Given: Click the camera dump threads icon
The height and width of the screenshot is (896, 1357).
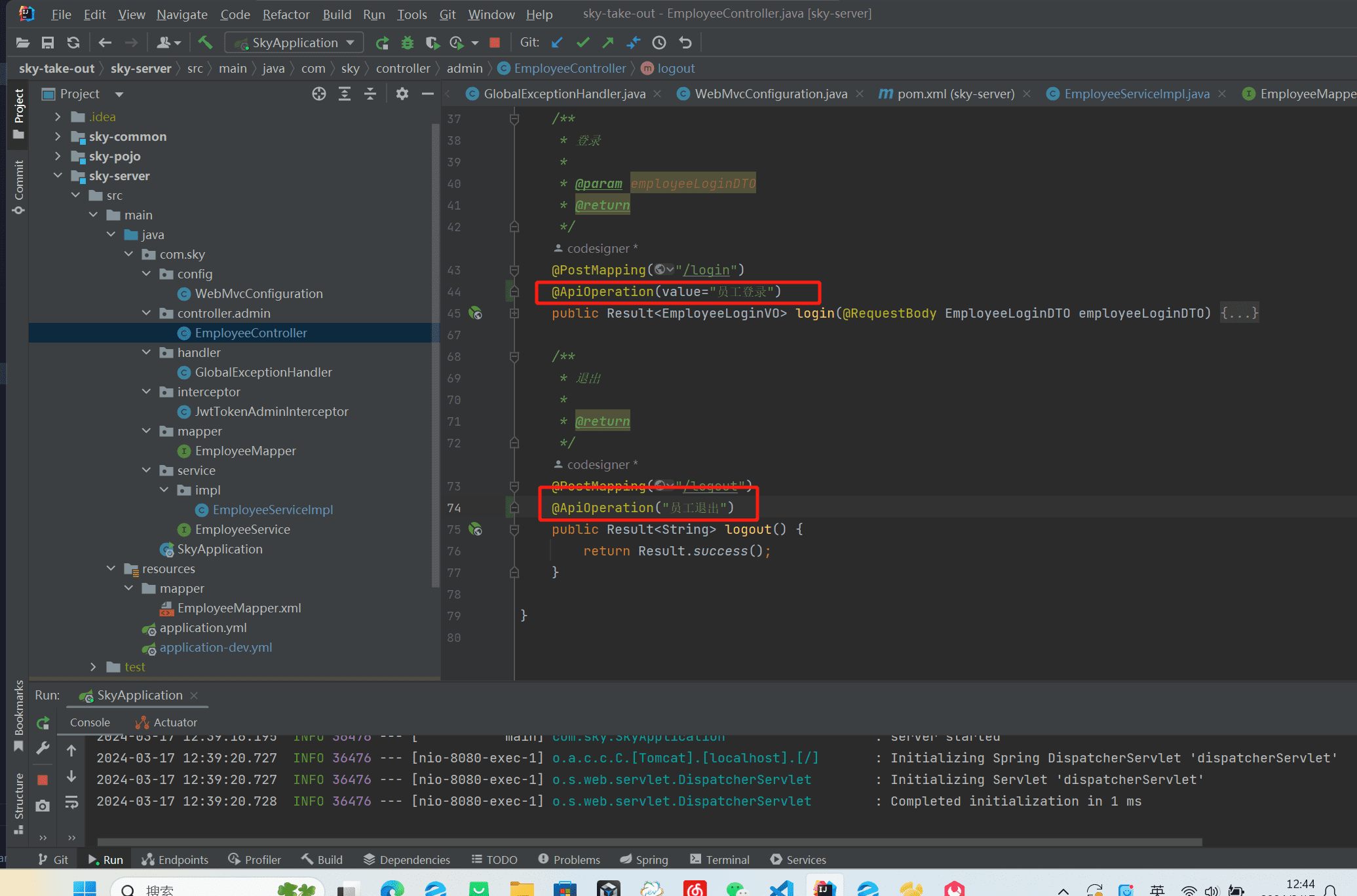Looking at the screenshot, I should coord(43,806).
